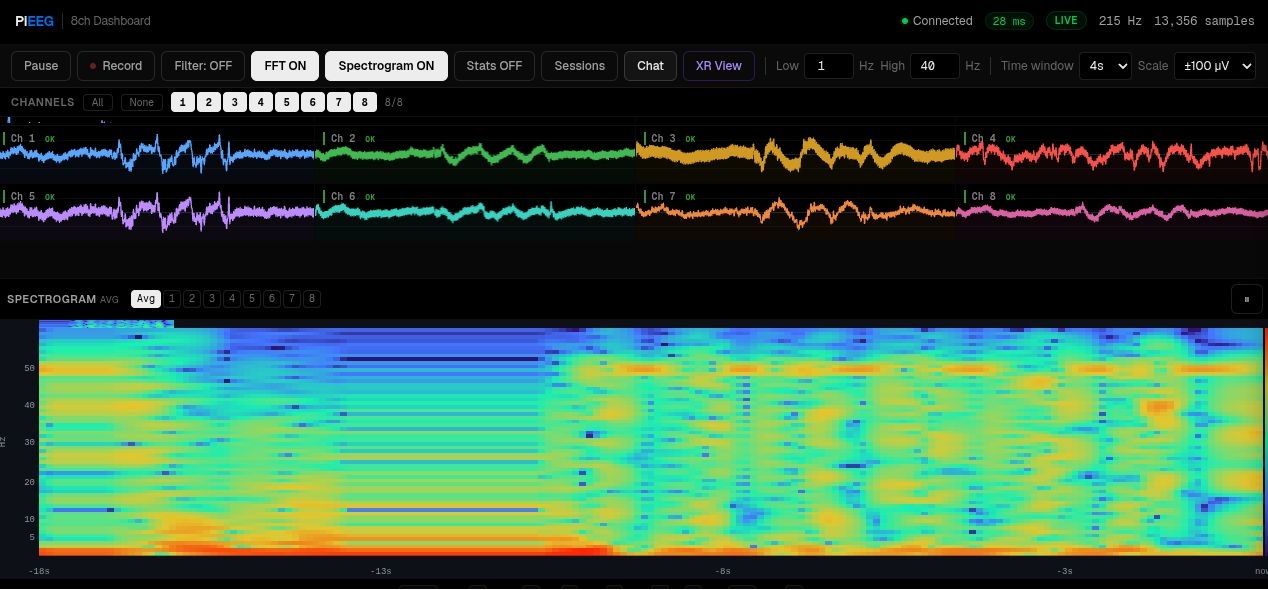
Task: Toggle channel 1 in the channels row
Action: point(183,102)
